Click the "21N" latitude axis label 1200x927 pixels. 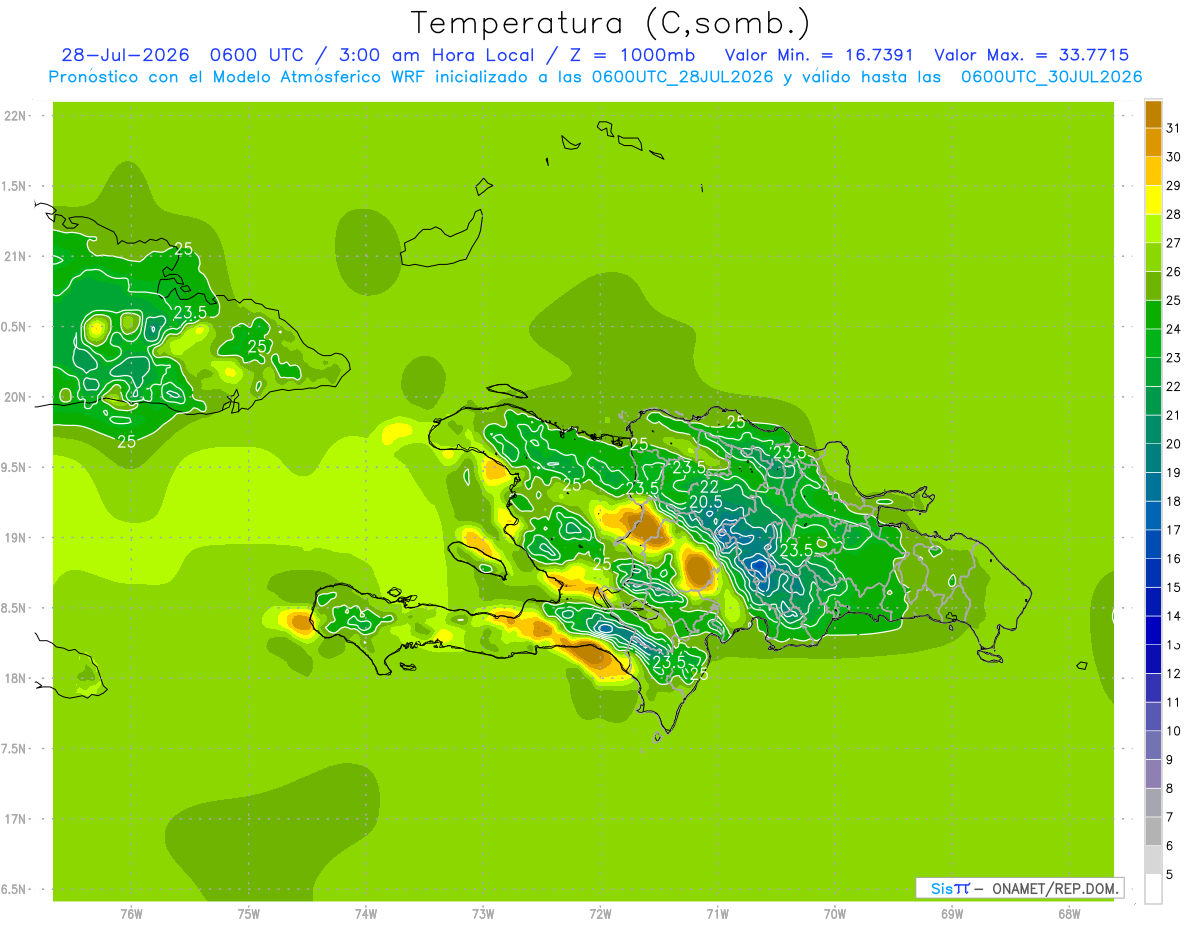point(15,256)
